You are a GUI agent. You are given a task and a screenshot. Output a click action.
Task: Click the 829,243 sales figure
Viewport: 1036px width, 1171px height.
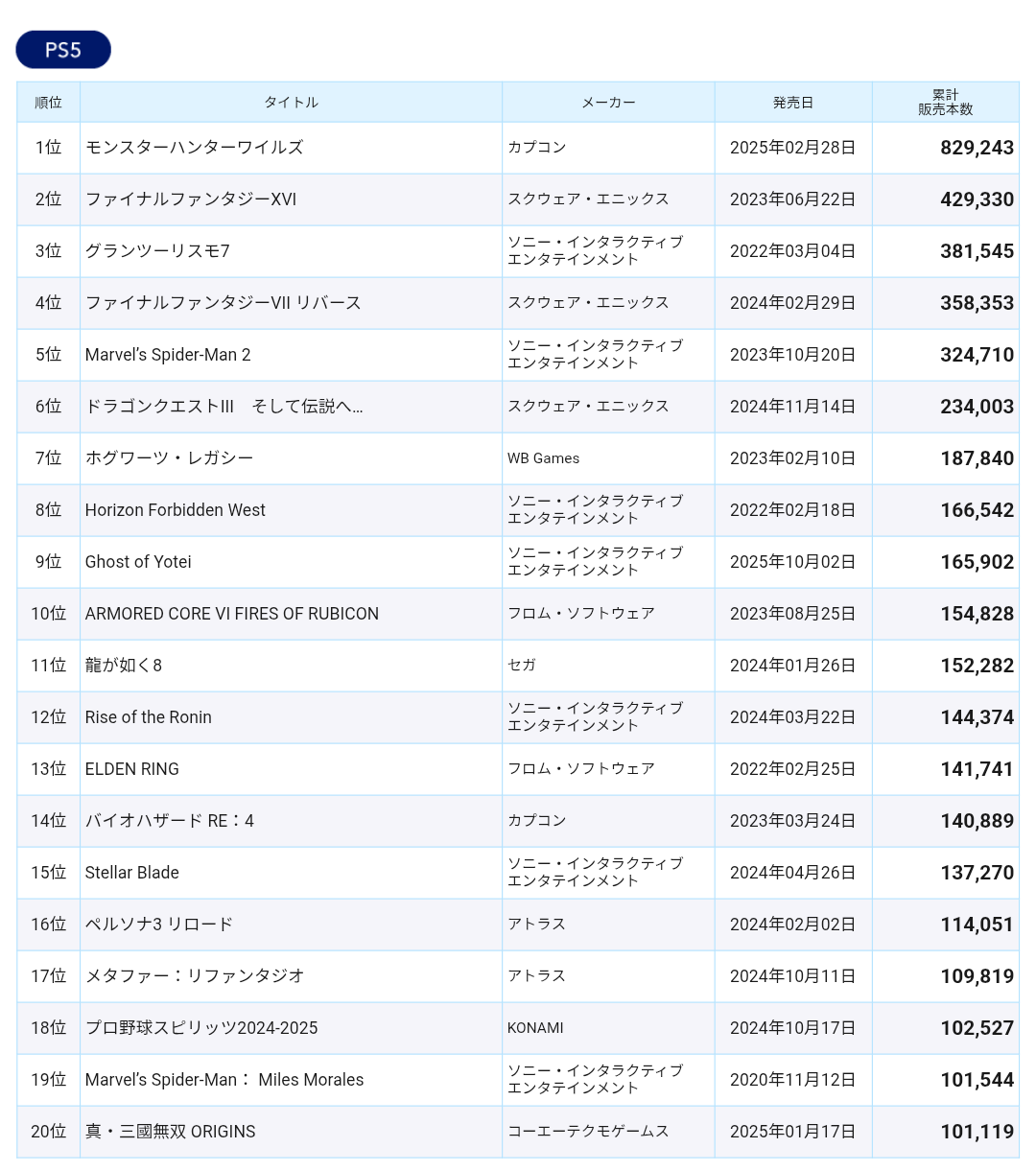point(977,148)
